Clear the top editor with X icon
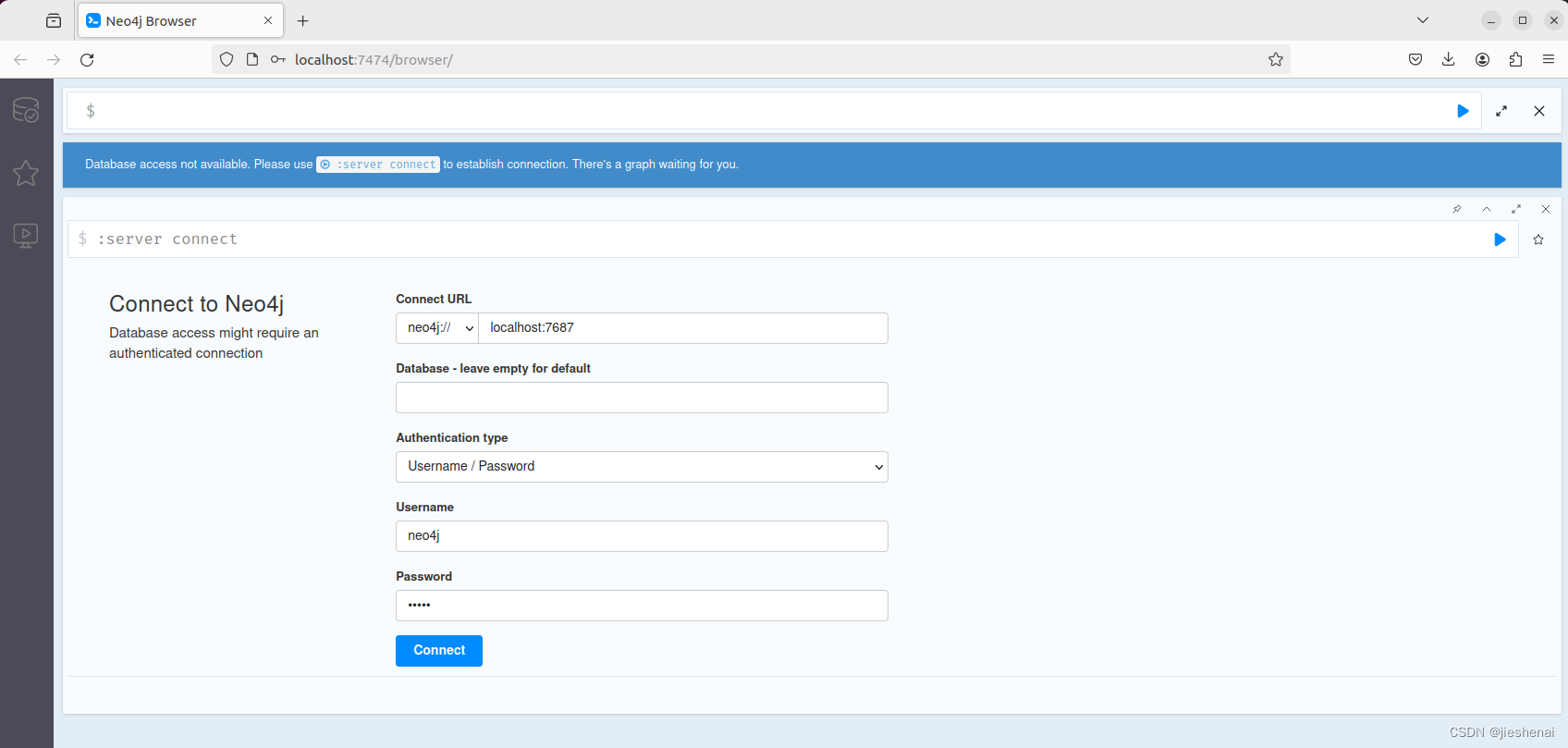The image size is (1568, 748). 1539,111
